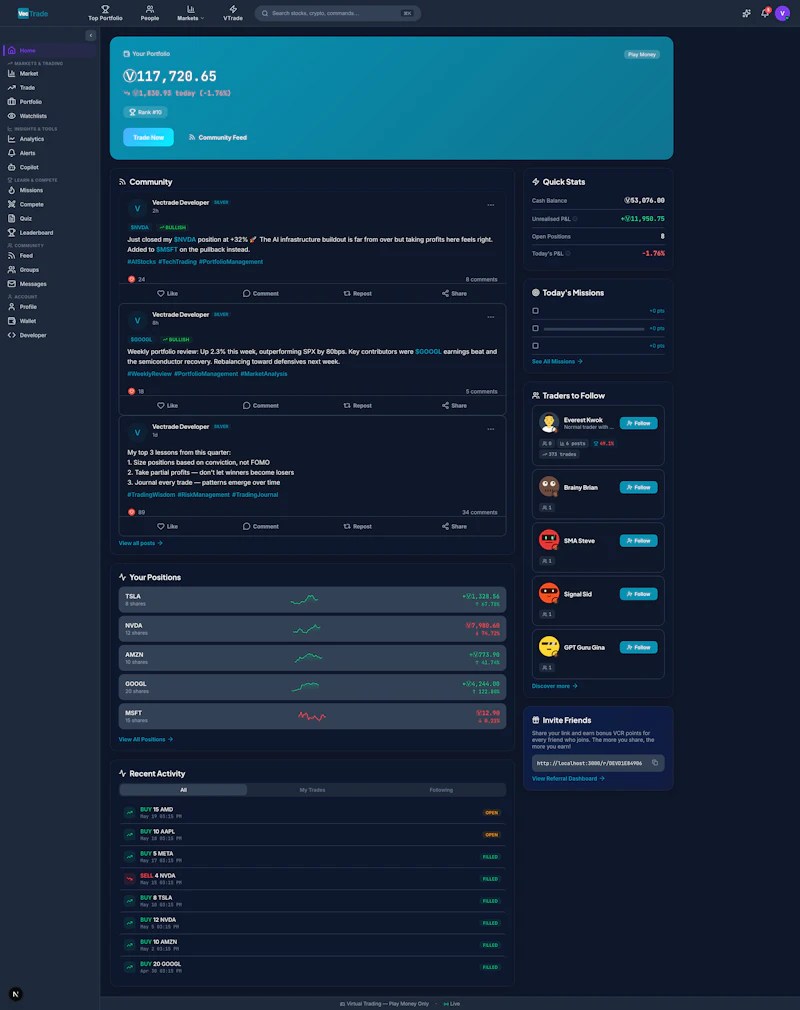The width and height of the screenshot is (800, 1010).
Task: Select the All activity tab
Action: point(184,790)
